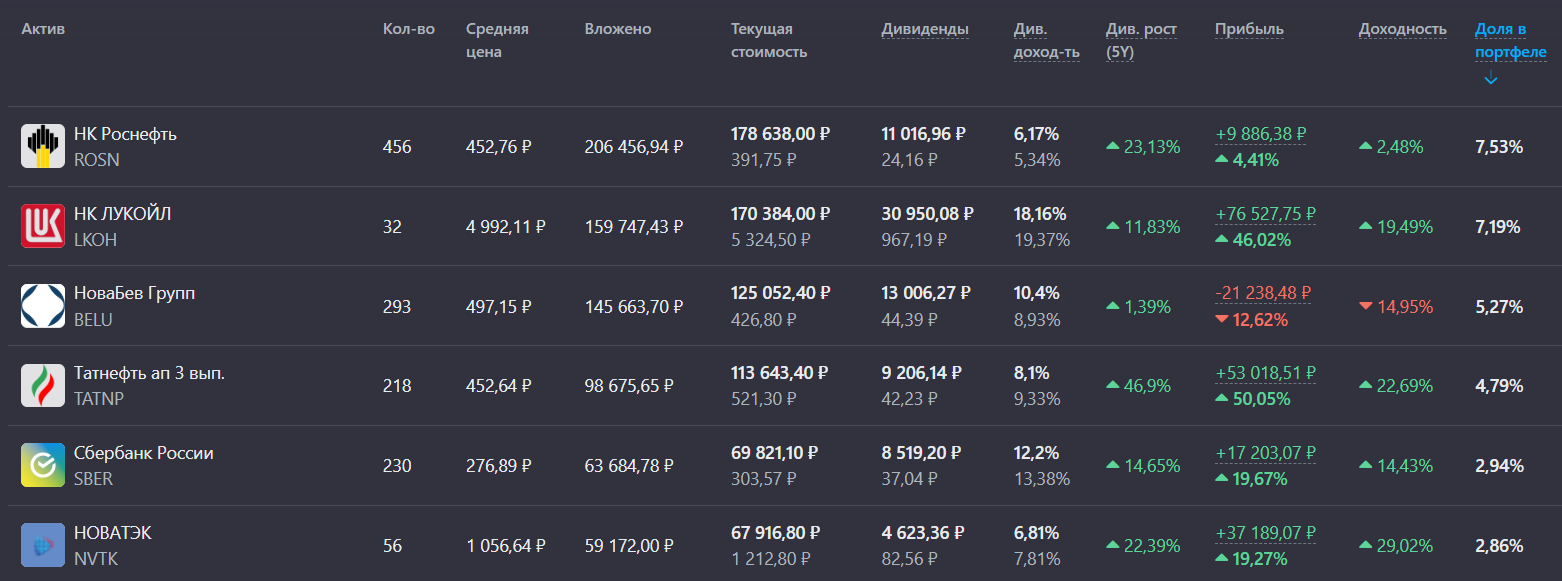Image resolution: width=1562 pixels, height=581 pixels.
Task: Click the Текущая стоимость column header
Action: click(768, 40)
